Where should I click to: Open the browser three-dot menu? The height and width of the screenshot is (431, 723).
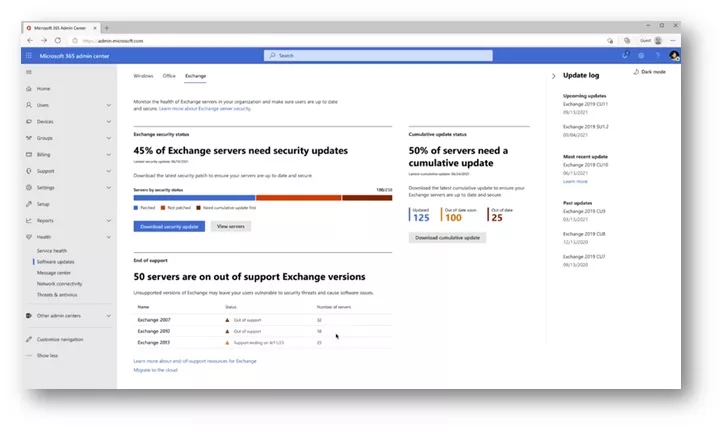(673, 41)
